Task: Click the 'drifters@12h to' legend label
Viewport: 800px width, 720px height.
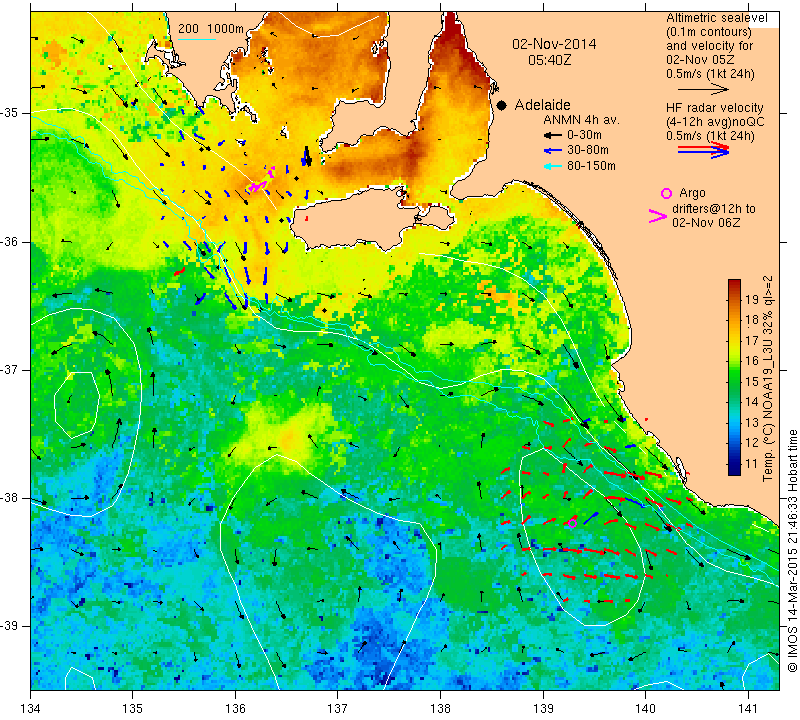Action: tap(714, 209)
